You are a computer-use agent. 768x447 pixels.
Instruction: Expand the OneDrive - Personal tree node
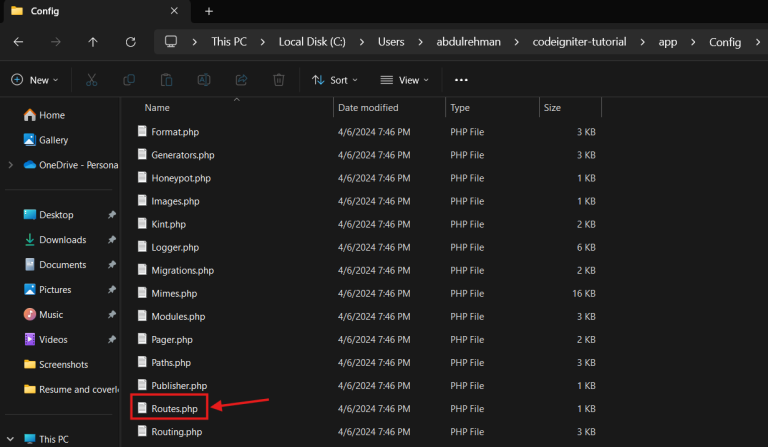click(10, 165)
